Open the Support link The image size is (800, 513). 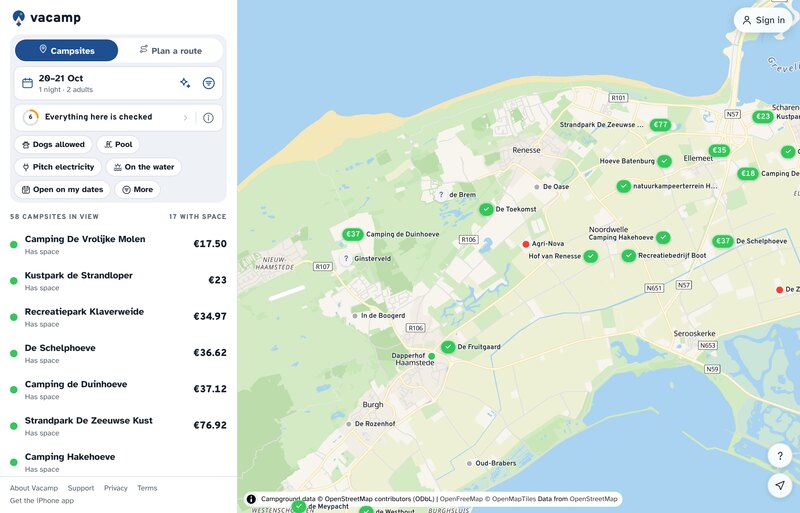coord(81,488)
